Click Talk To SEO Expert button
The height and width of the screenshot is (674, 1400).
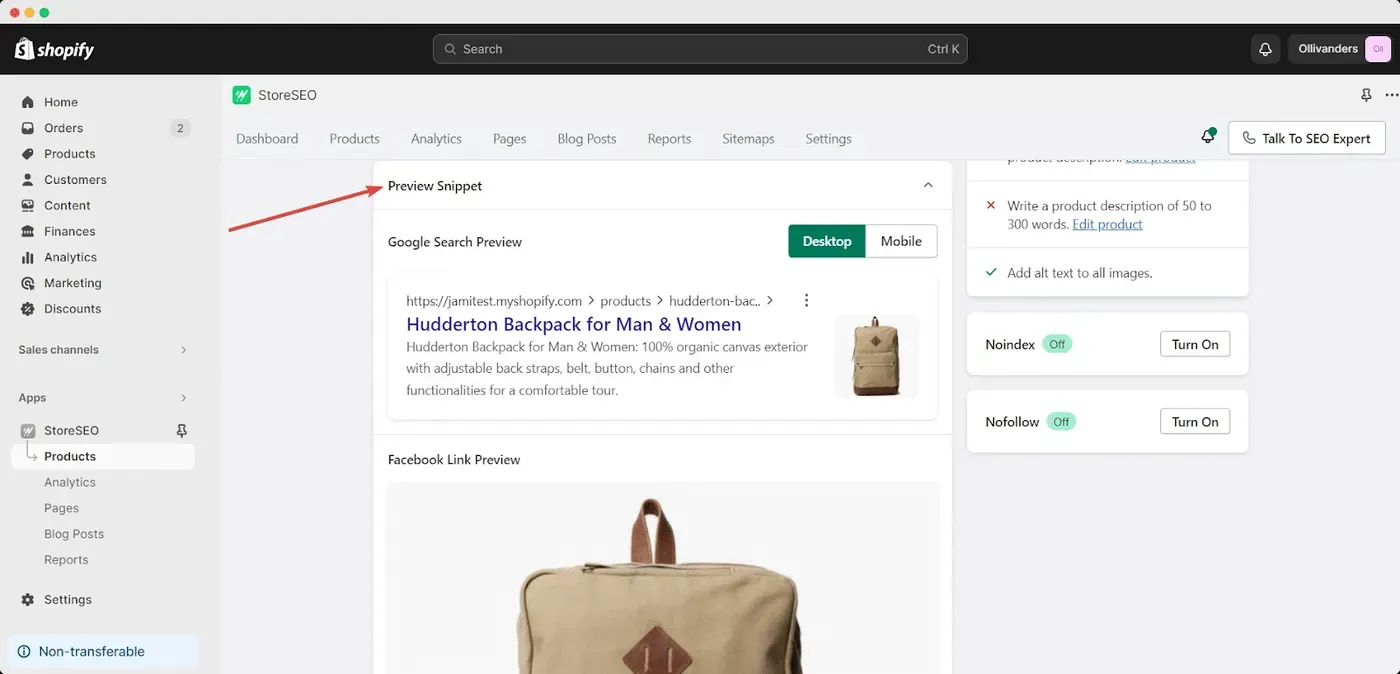1306,138
